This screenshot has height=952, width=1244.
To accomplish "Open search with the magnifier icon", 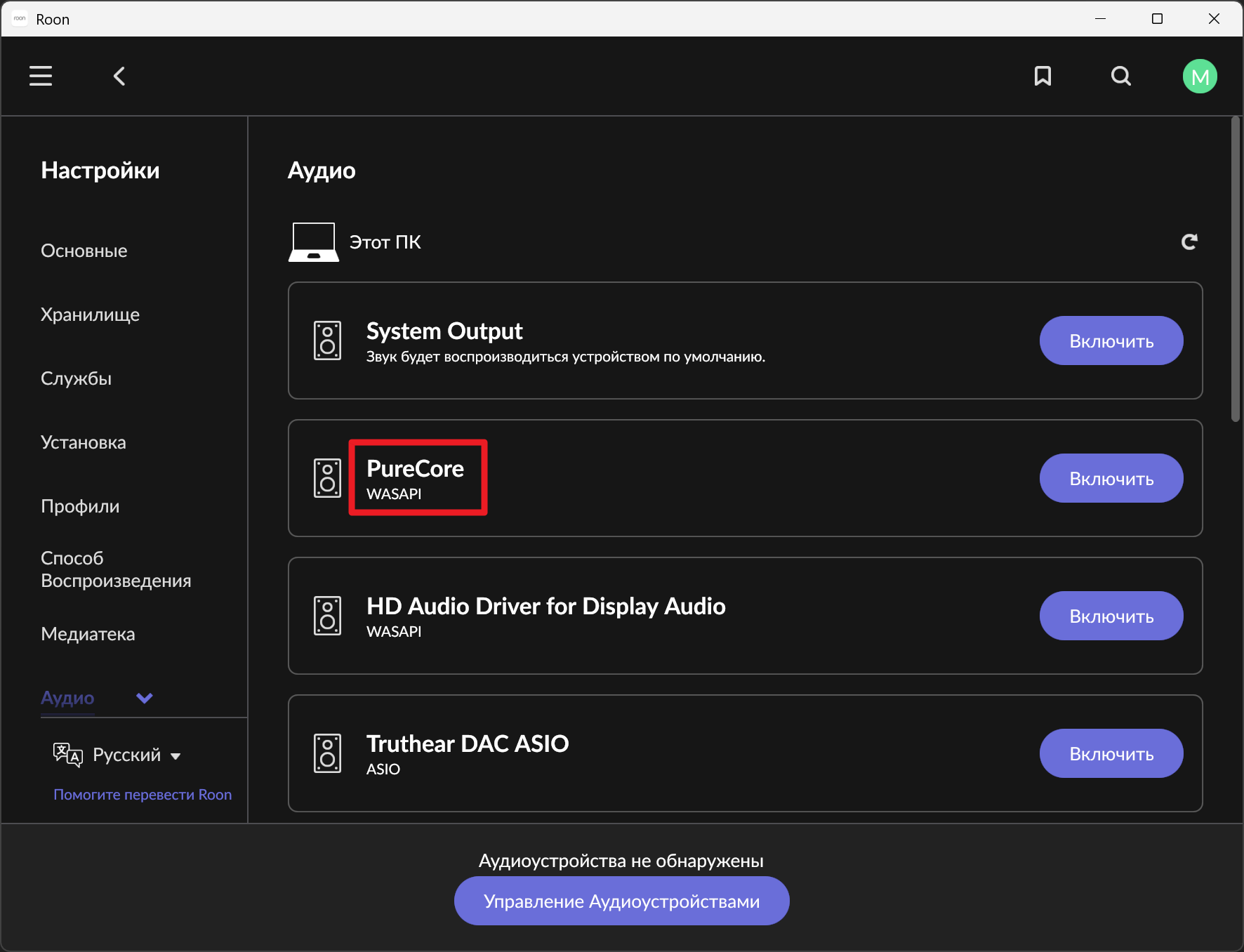I will (x=1121, y=76).
